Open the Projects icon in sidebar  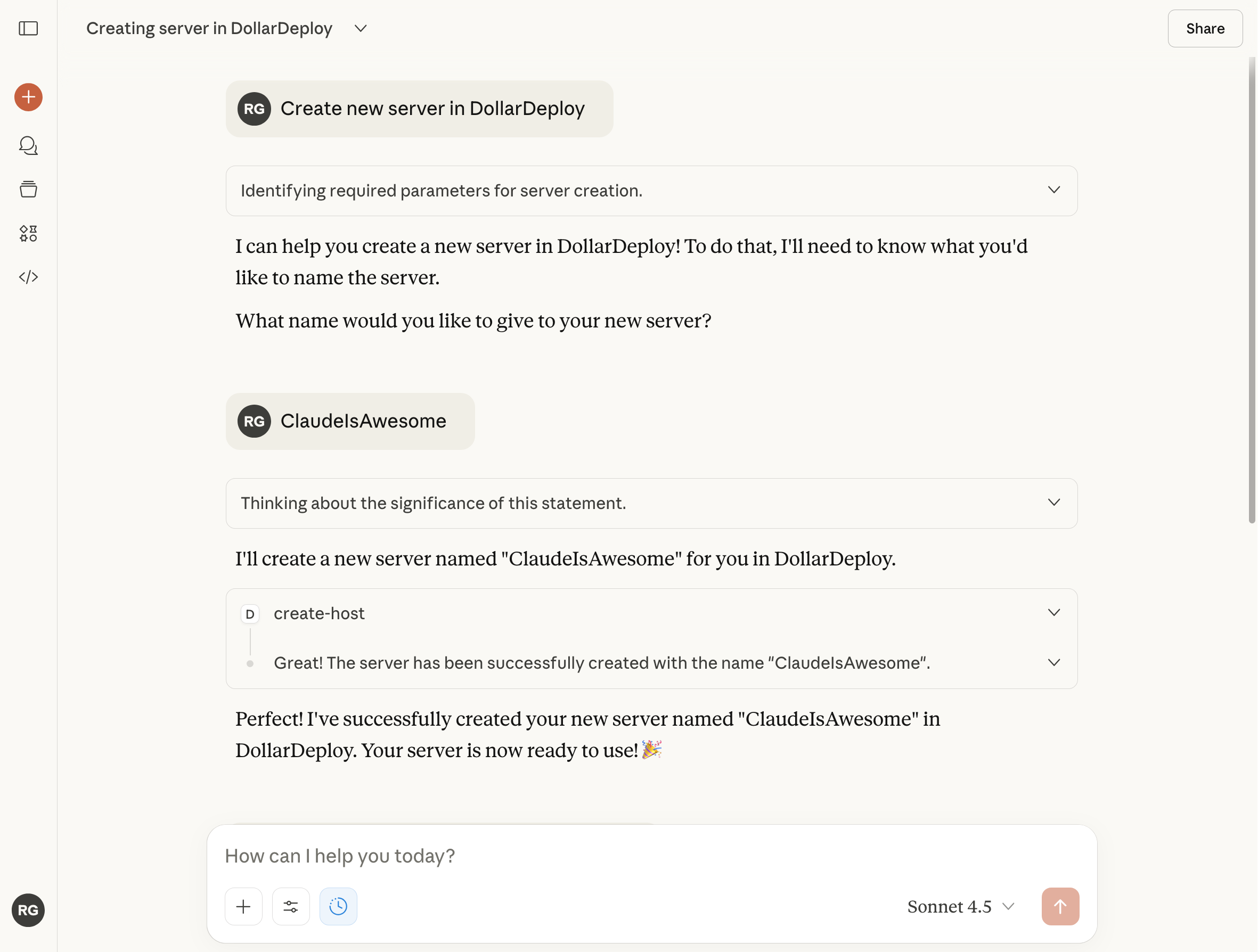point(28,190)
